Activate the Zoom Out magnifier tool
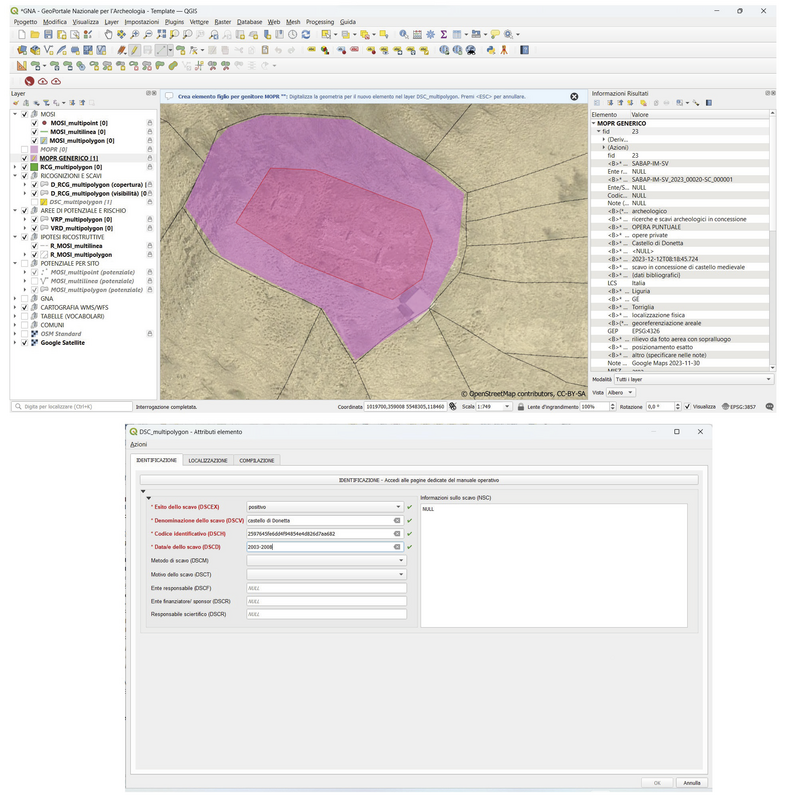The image size is (786, 798). coord(148,35)
